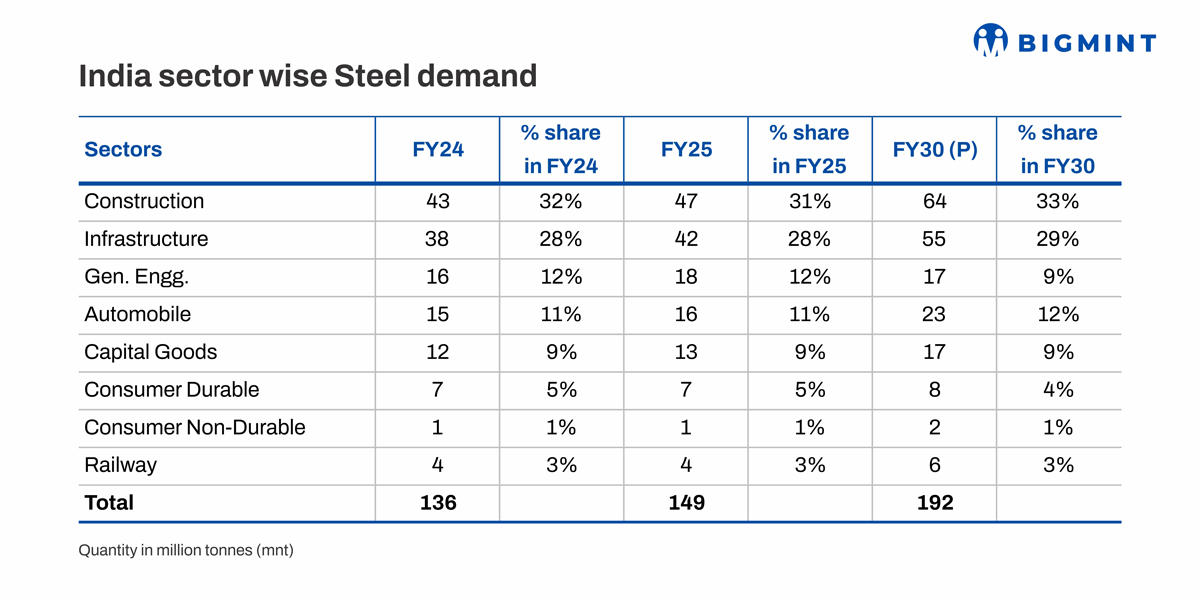Select the Consumer Non-Durable row label
Image resolution: width=1200 pixels, height=600 pixels.
click(194, 428)
